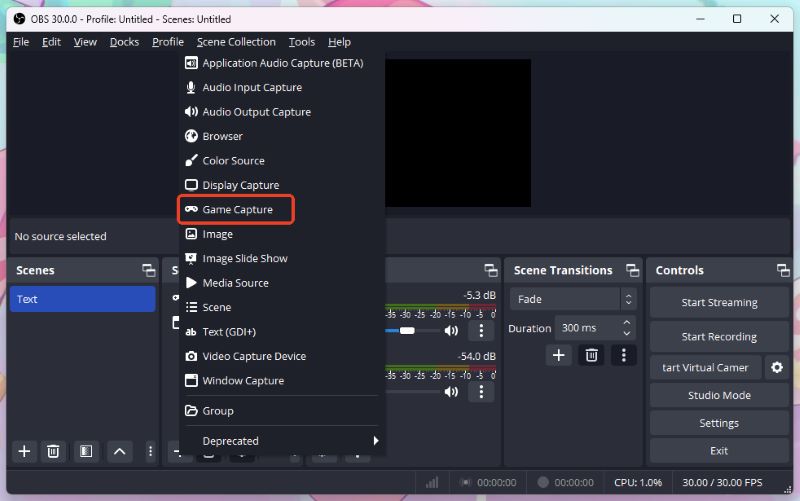The height and width of the screenshot is (501, 800).
Task: Click the paintbrush icon next to Color Source
Action: coord(191,161)
